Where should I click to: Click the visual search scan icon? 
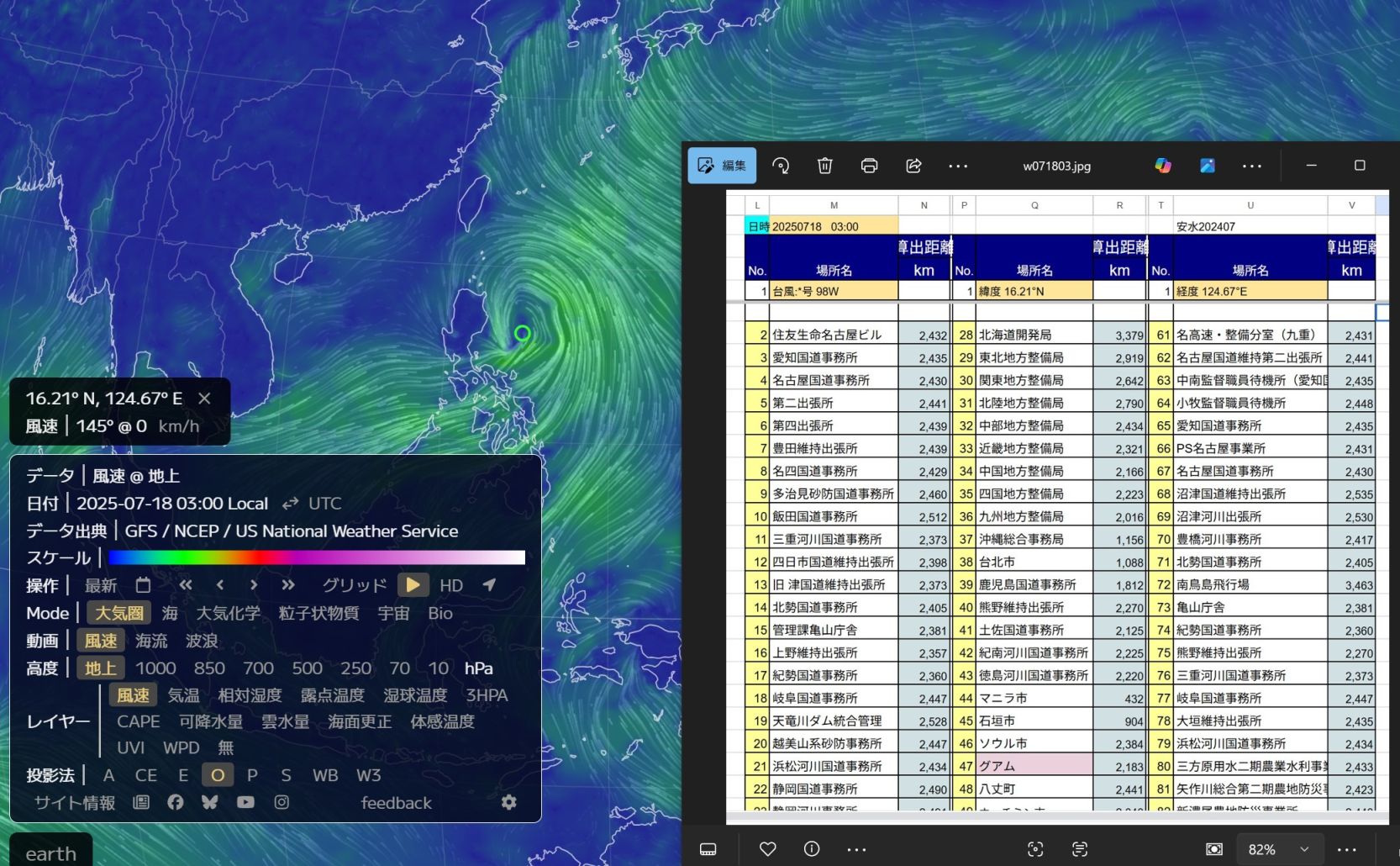tap(1035, 849)
